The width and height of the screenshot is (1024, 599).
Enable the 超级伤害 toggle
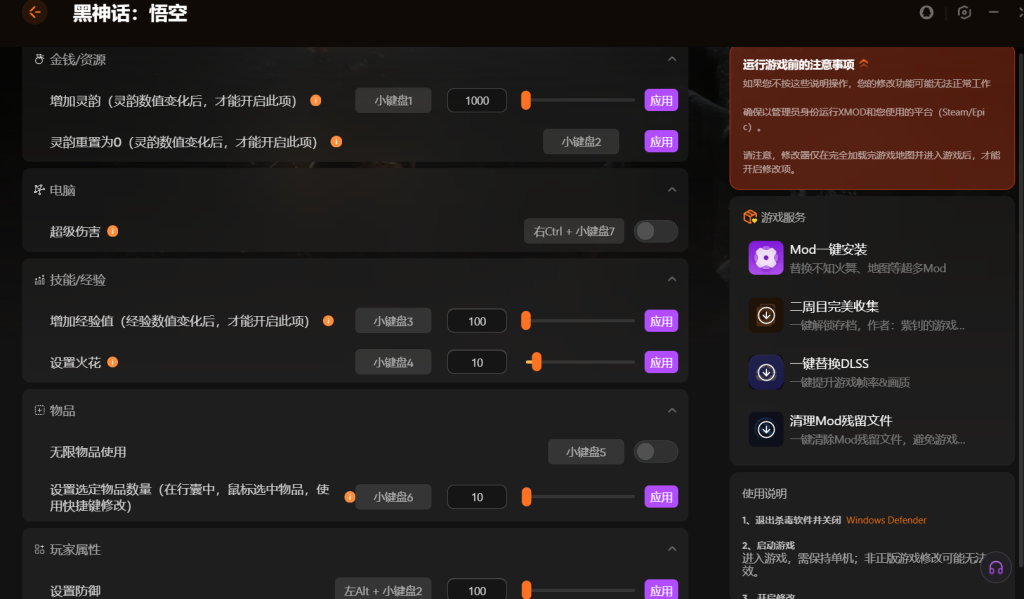(656, 231)
